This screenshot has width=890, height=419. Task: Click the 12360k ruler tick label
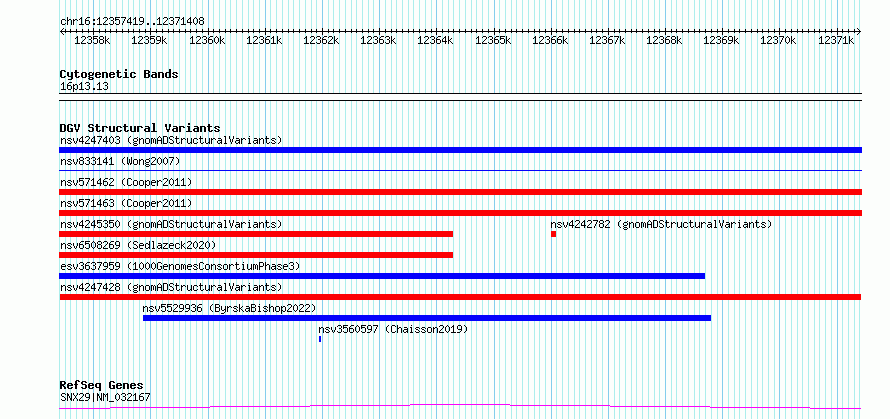click(207, 41)
